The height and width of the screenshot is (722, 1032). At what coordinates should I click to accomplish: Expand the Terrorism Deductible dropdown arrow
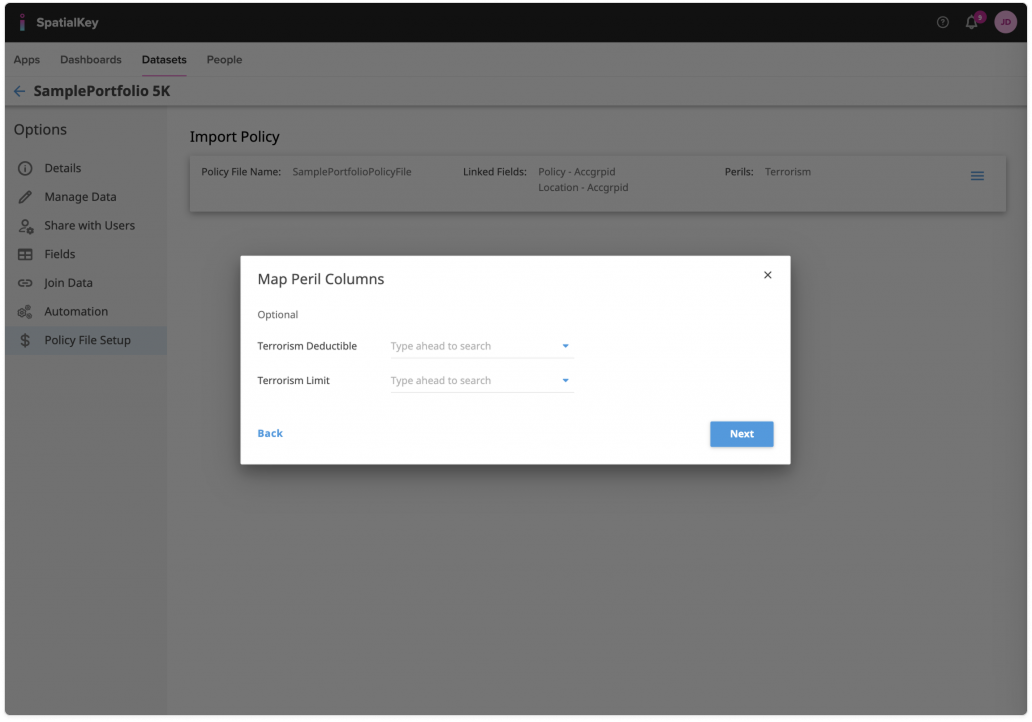click(x=565, y=346)
